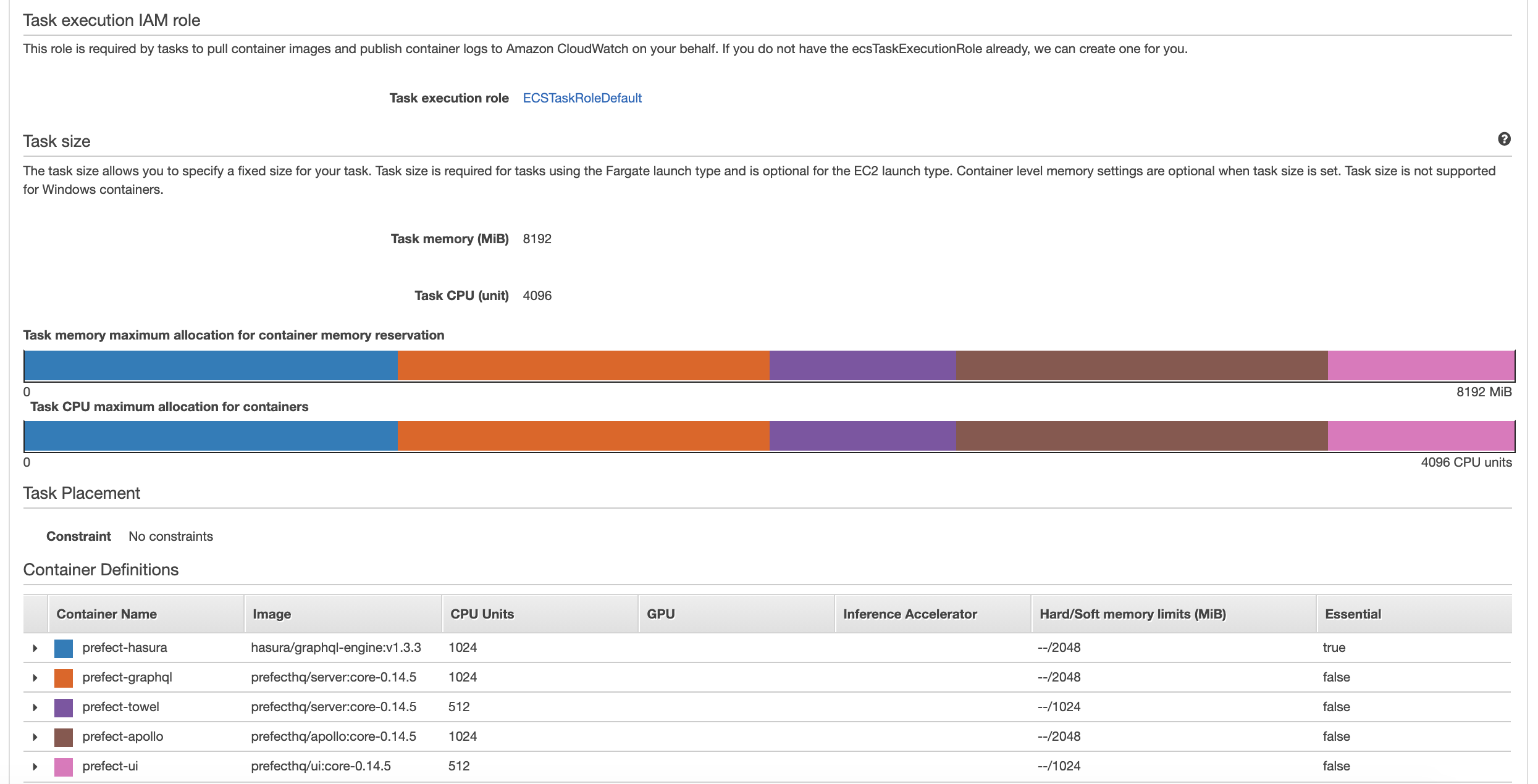Click the Image column header
Screen dimensions: 1538x784
click(271, 614)
